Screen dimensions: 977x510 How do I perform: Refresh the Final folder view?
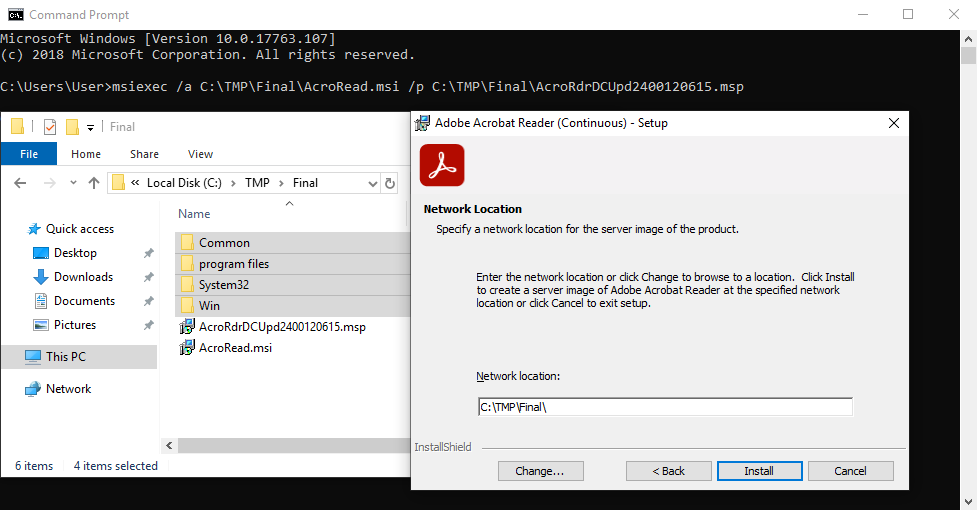point(390,183)
